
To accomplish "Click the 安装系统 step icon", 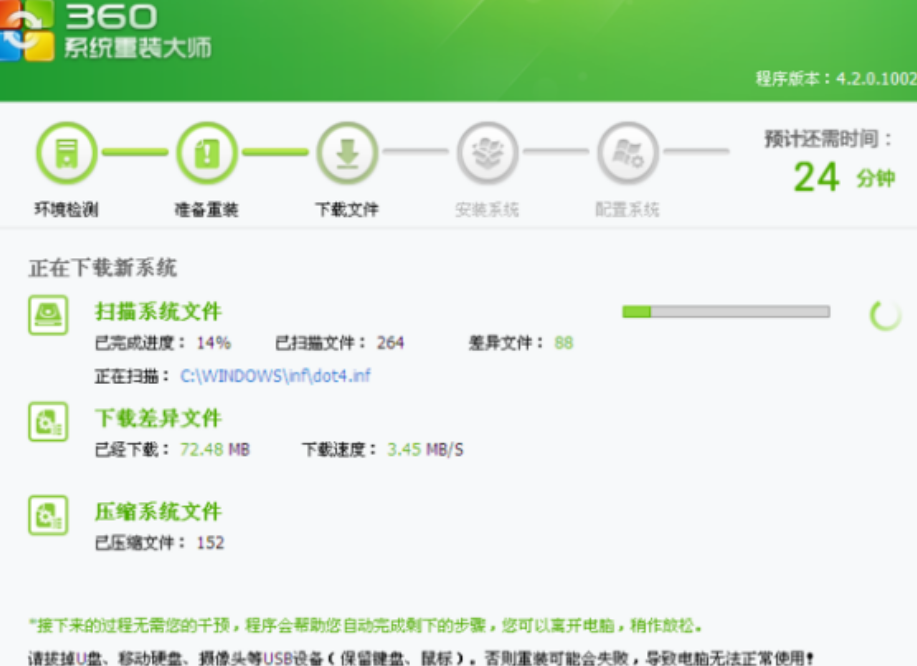I will (487, 154).
